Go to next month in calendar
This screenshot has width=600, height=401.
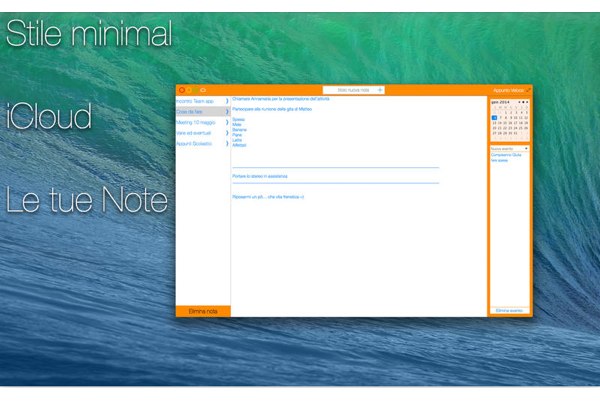click(527, 102)
